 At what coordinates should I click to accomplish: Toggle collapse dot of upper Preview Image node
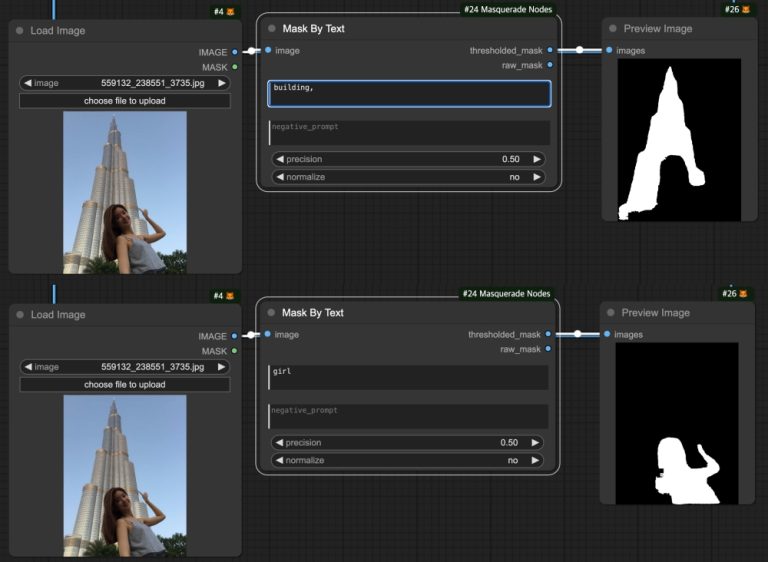point(613,28)
